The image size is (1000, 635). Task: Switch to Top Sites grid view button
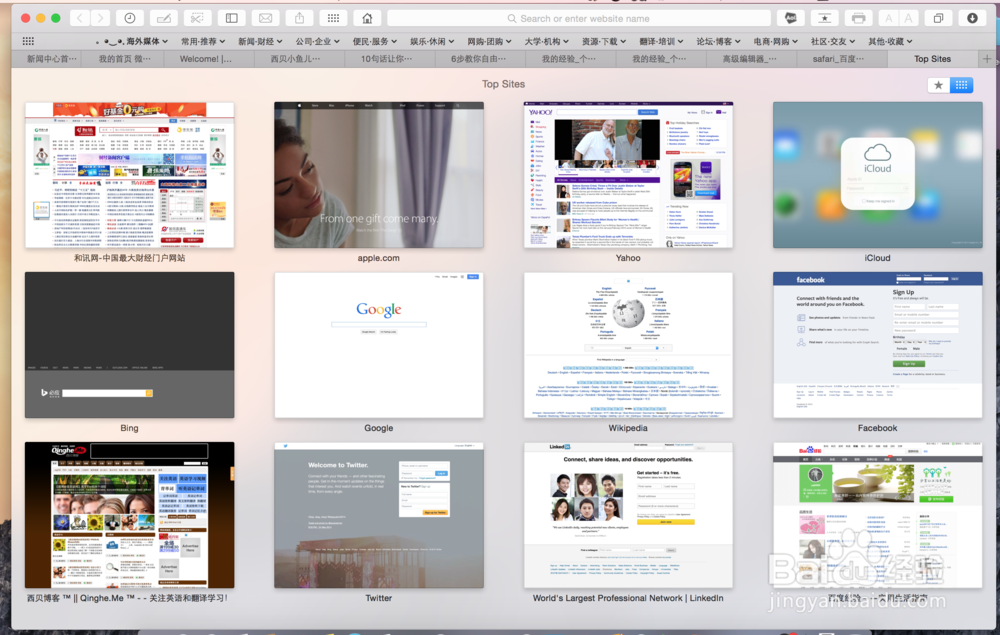click(x=961, y=85)
